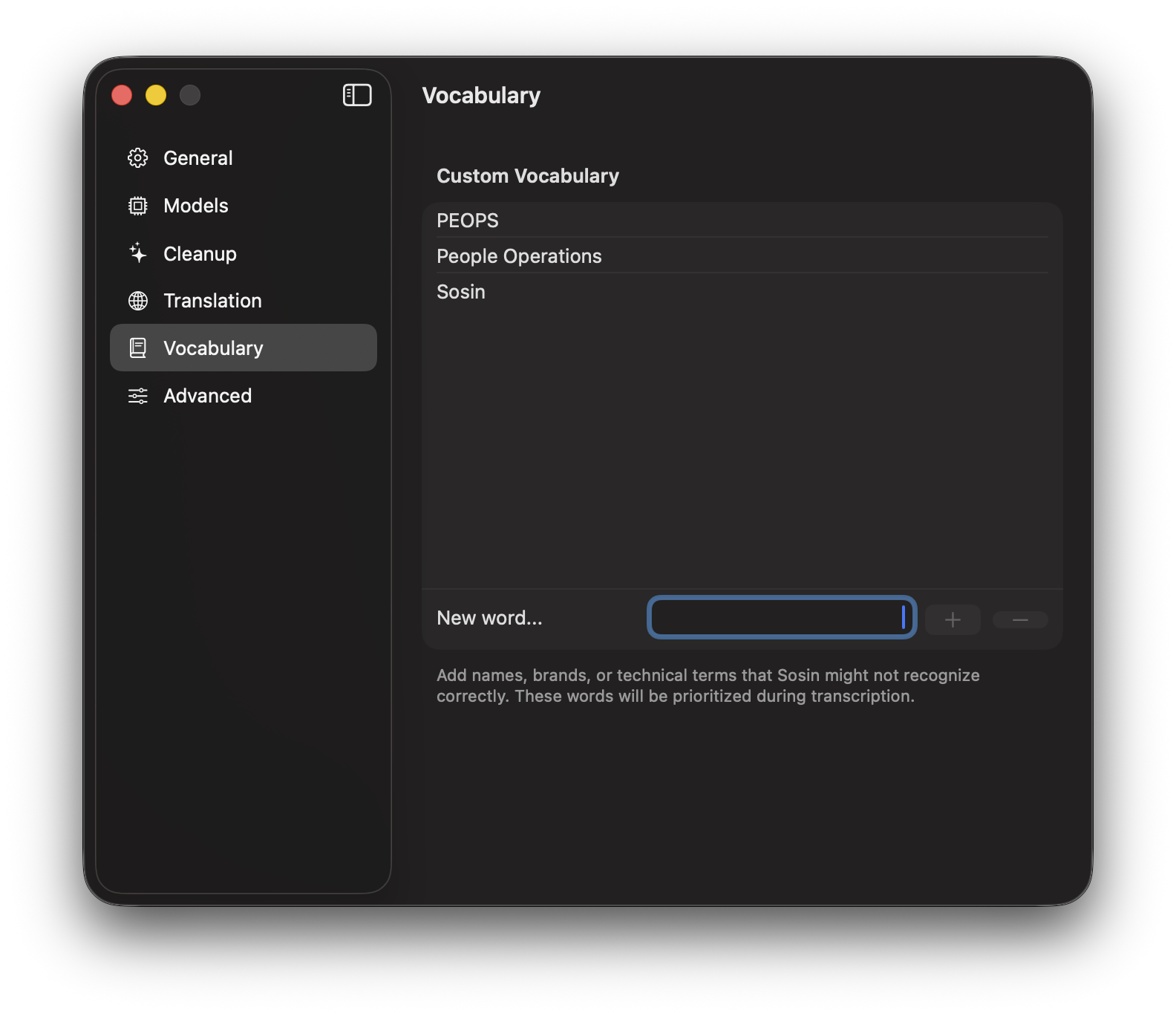Click the Translation globe icon

[138, 301]
